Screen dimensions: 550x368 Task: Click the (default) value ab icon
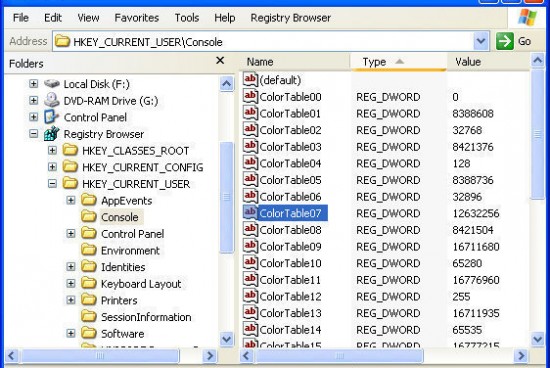tap(250, 80)
